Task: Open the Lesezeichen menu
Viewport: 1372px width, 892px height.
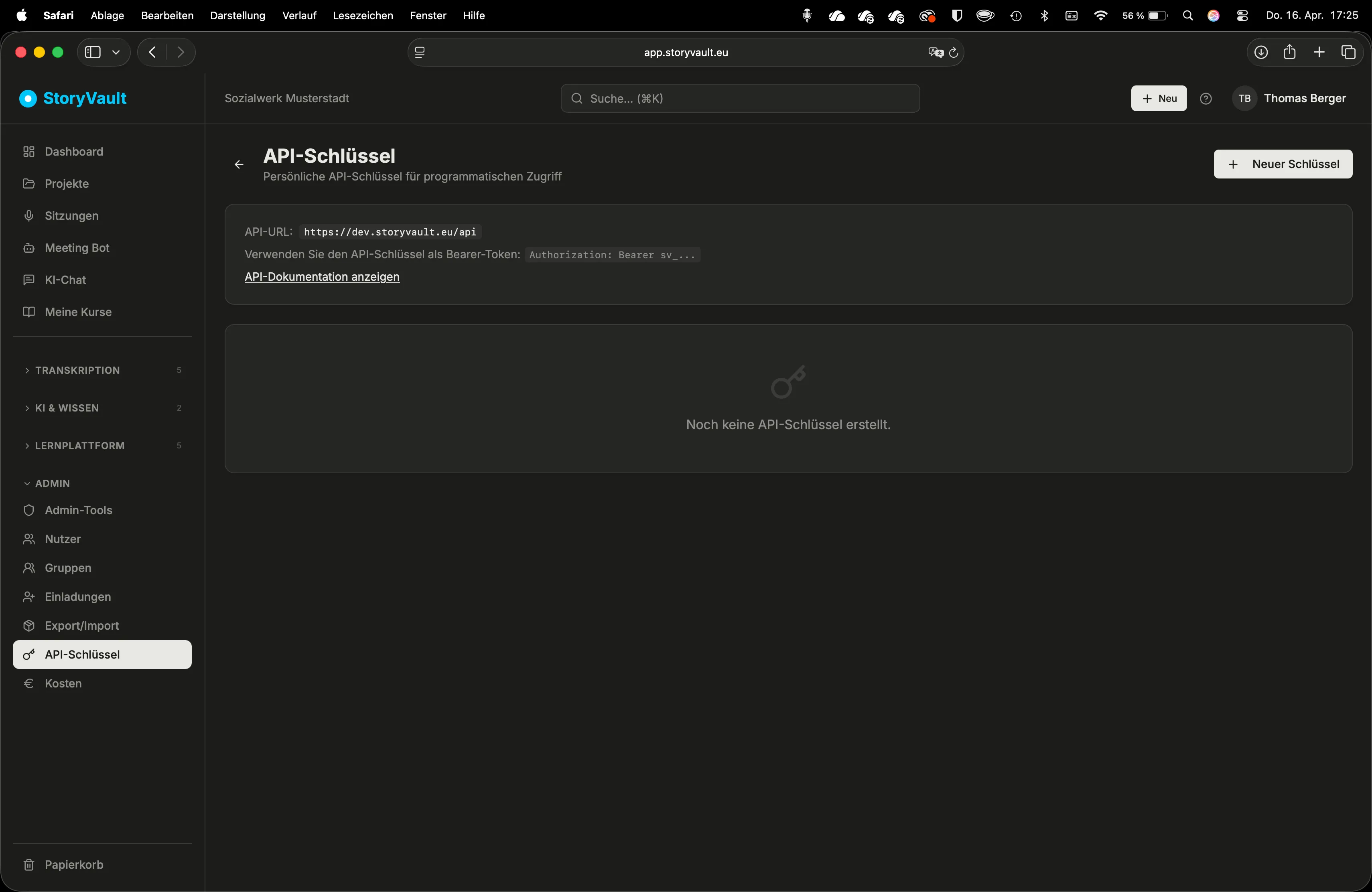Action: [363, 16]
